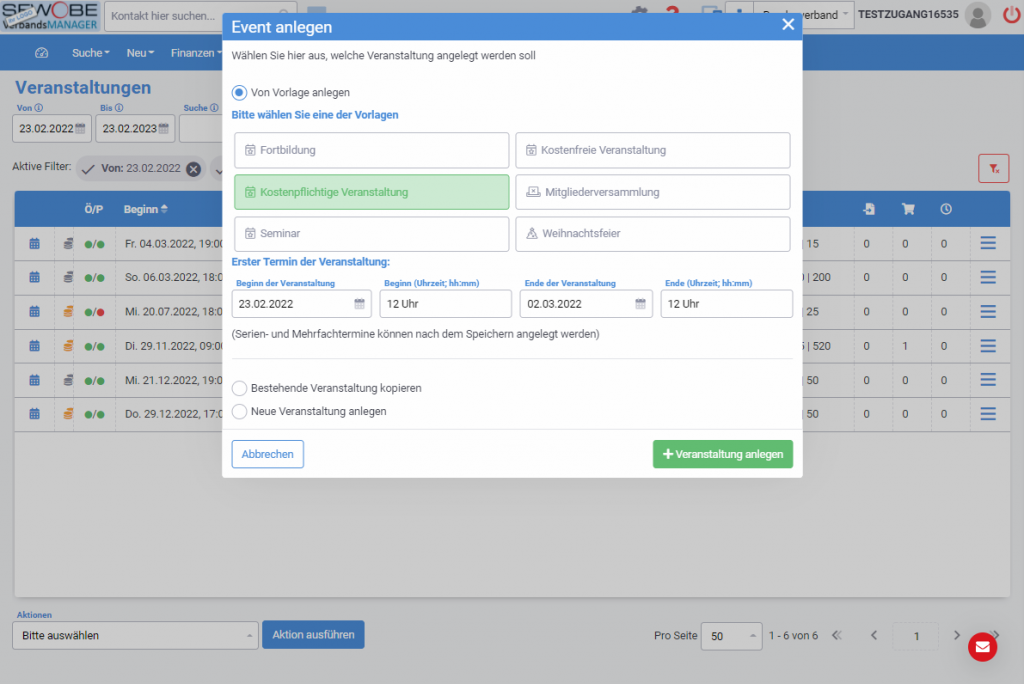Open the Finanzen menu
Image resolution: width=1024 pixels, height=684 pixels.
click(195, 53)
